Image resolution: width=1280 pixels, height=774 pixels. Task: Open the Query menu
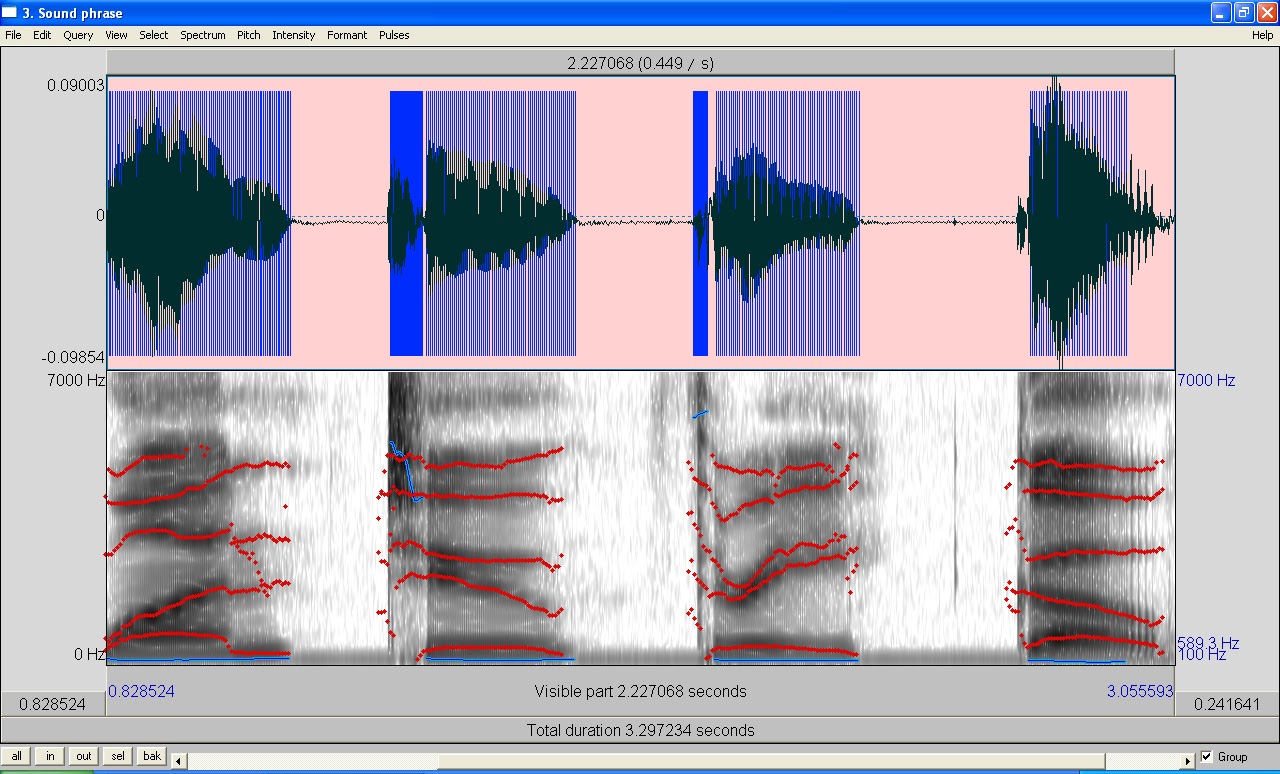77,35
